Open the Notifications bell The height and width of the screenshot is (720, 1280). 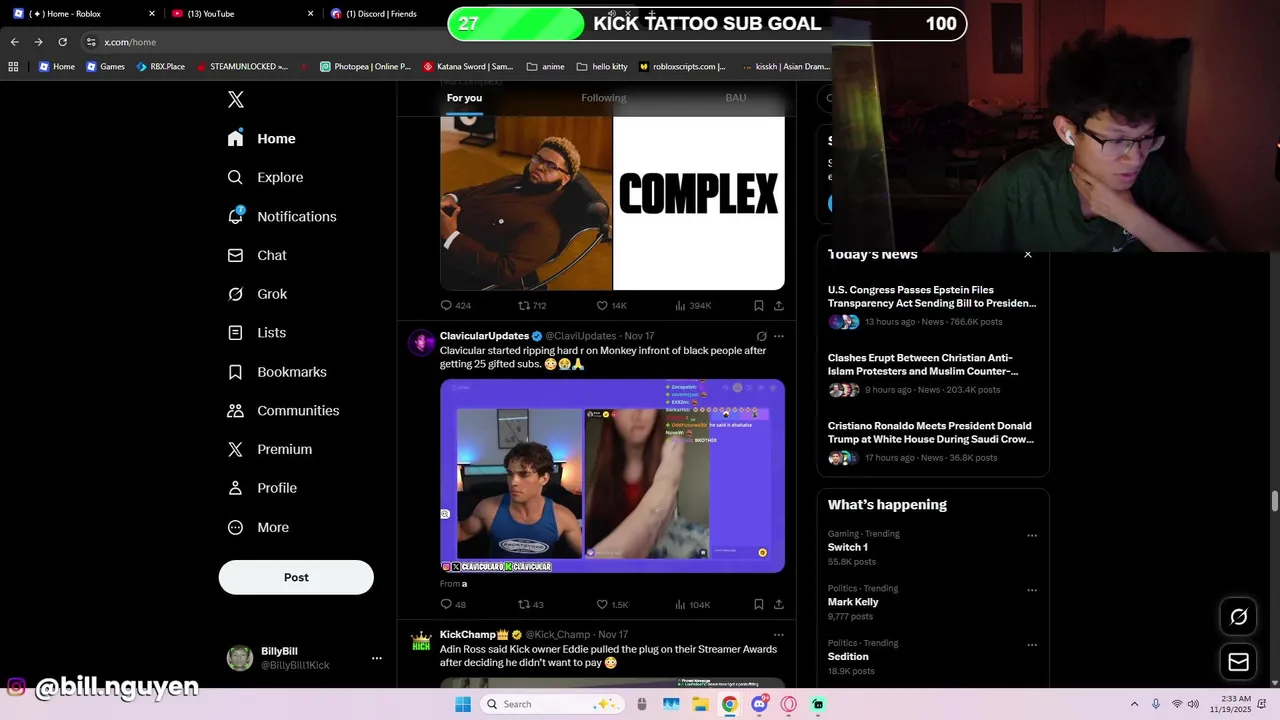282,216
